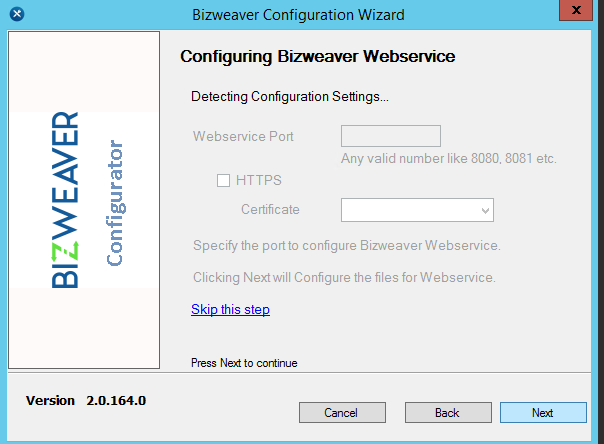604x444 pixels.
Task: Click the Skip this step link
Action: click(230, 309)
